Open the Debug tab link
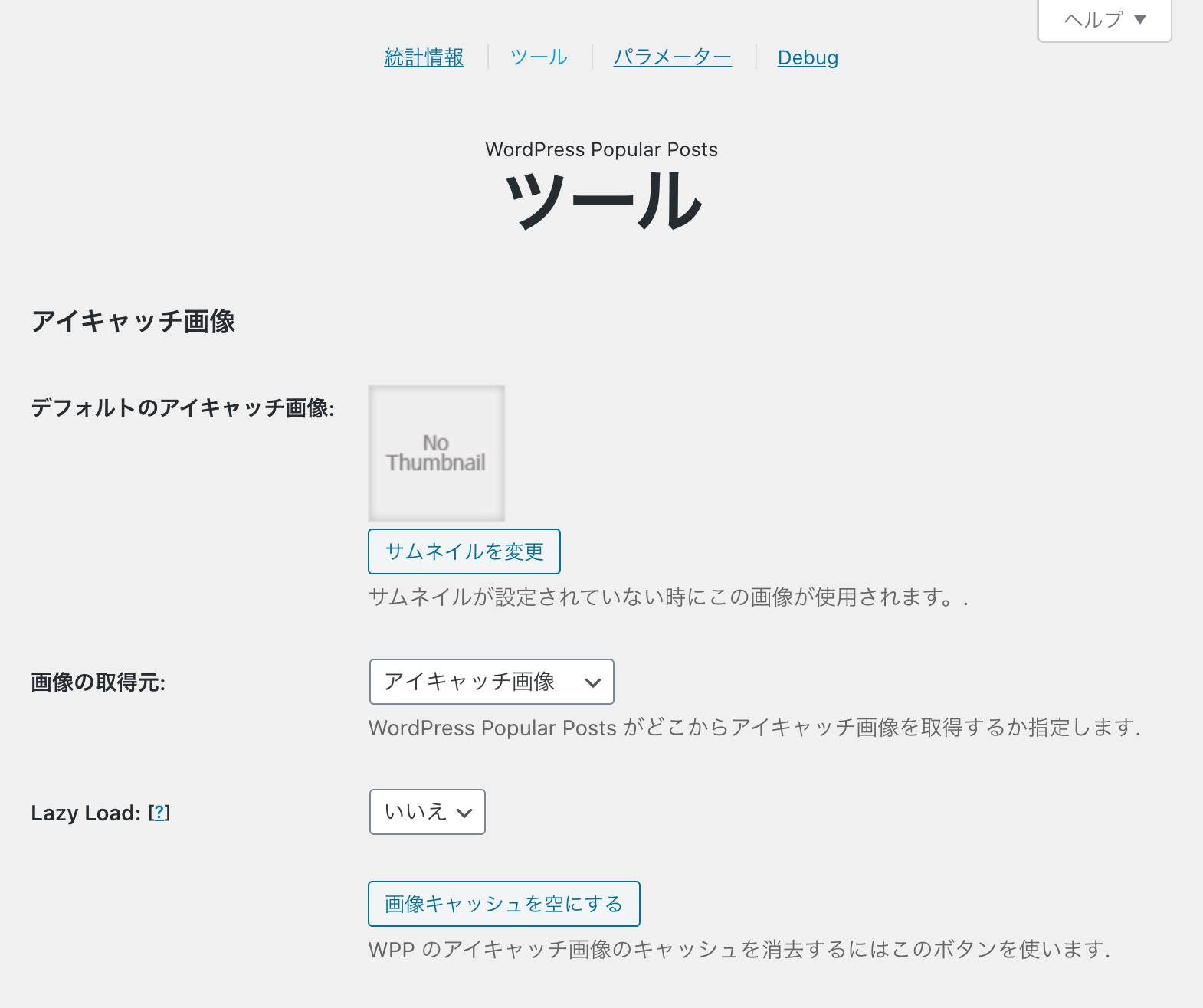The width and height of the screenshot is (1203, 1008). tap(808, 57)
